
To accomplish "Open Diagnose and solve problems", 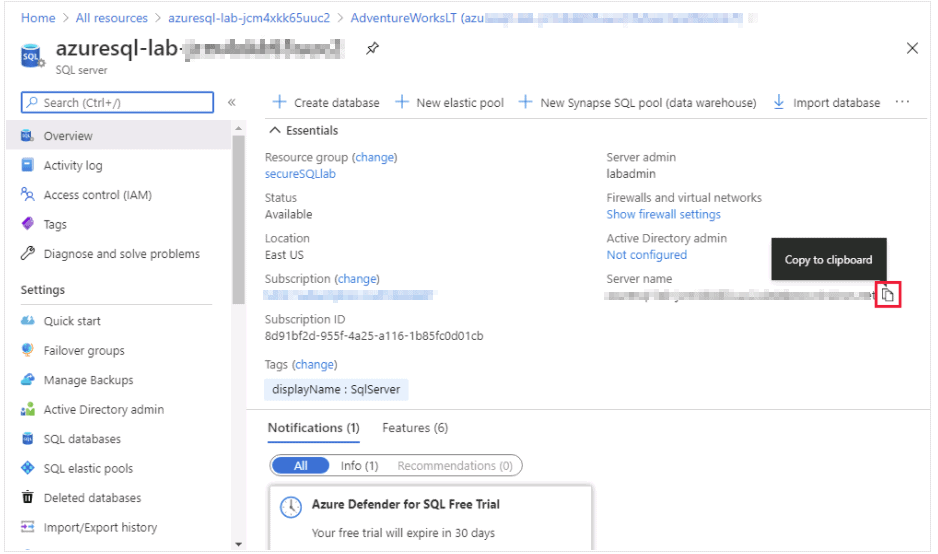I will click(x=121, y=254).
